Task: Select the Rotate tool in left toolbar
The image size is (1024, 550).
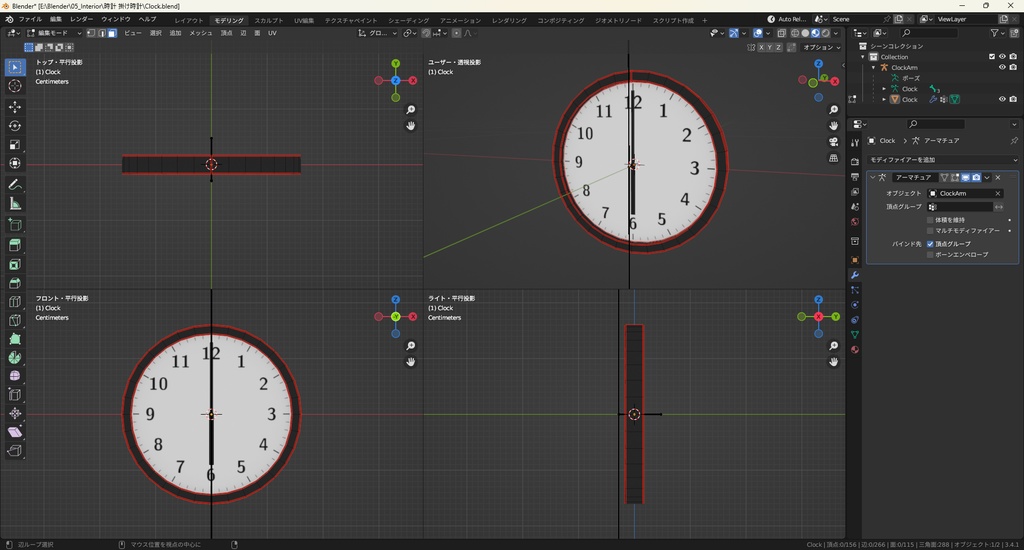Action: pyautogui.click(x=15, y=126)
